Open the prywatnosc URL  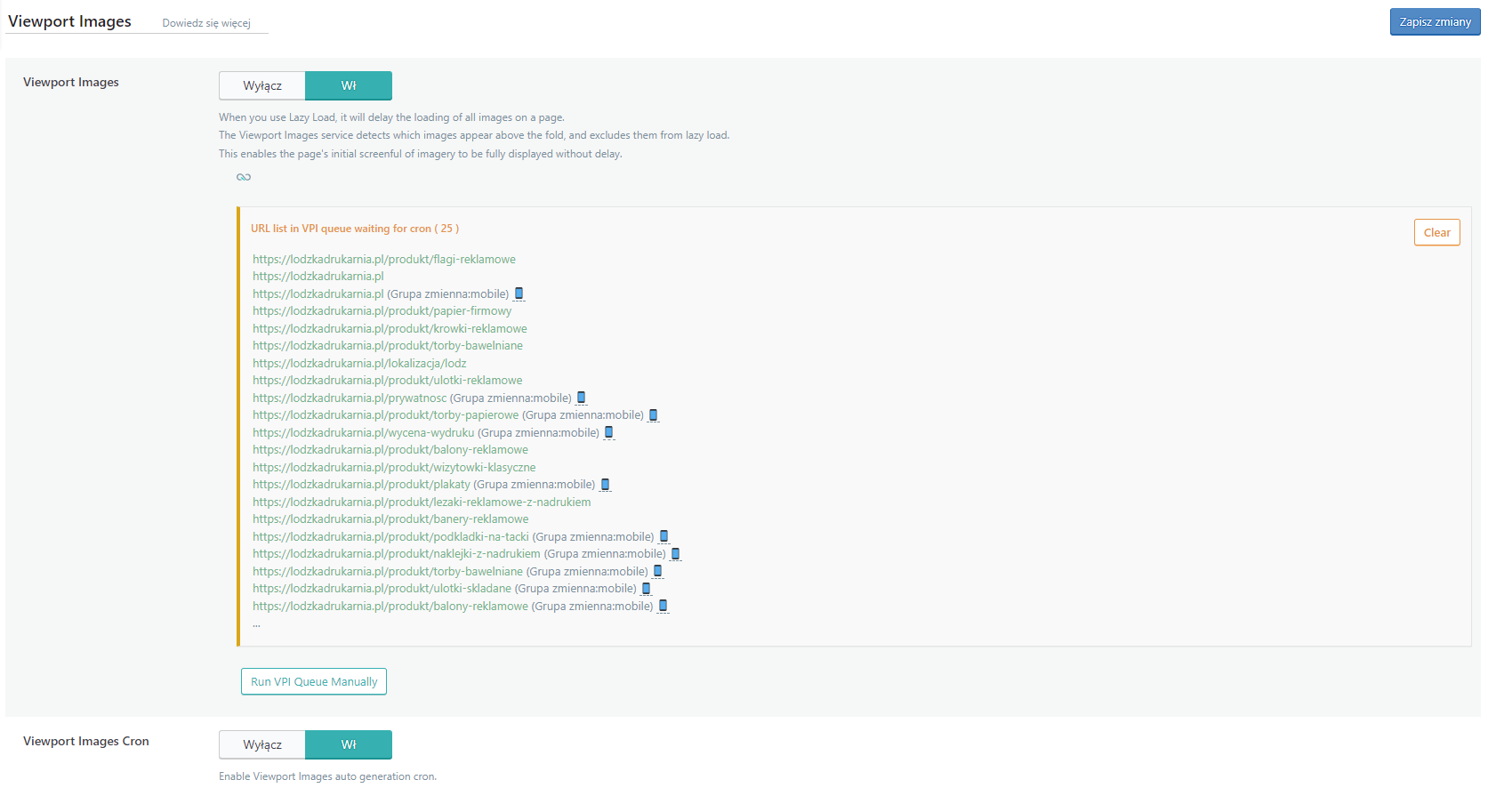coord(350,398)
